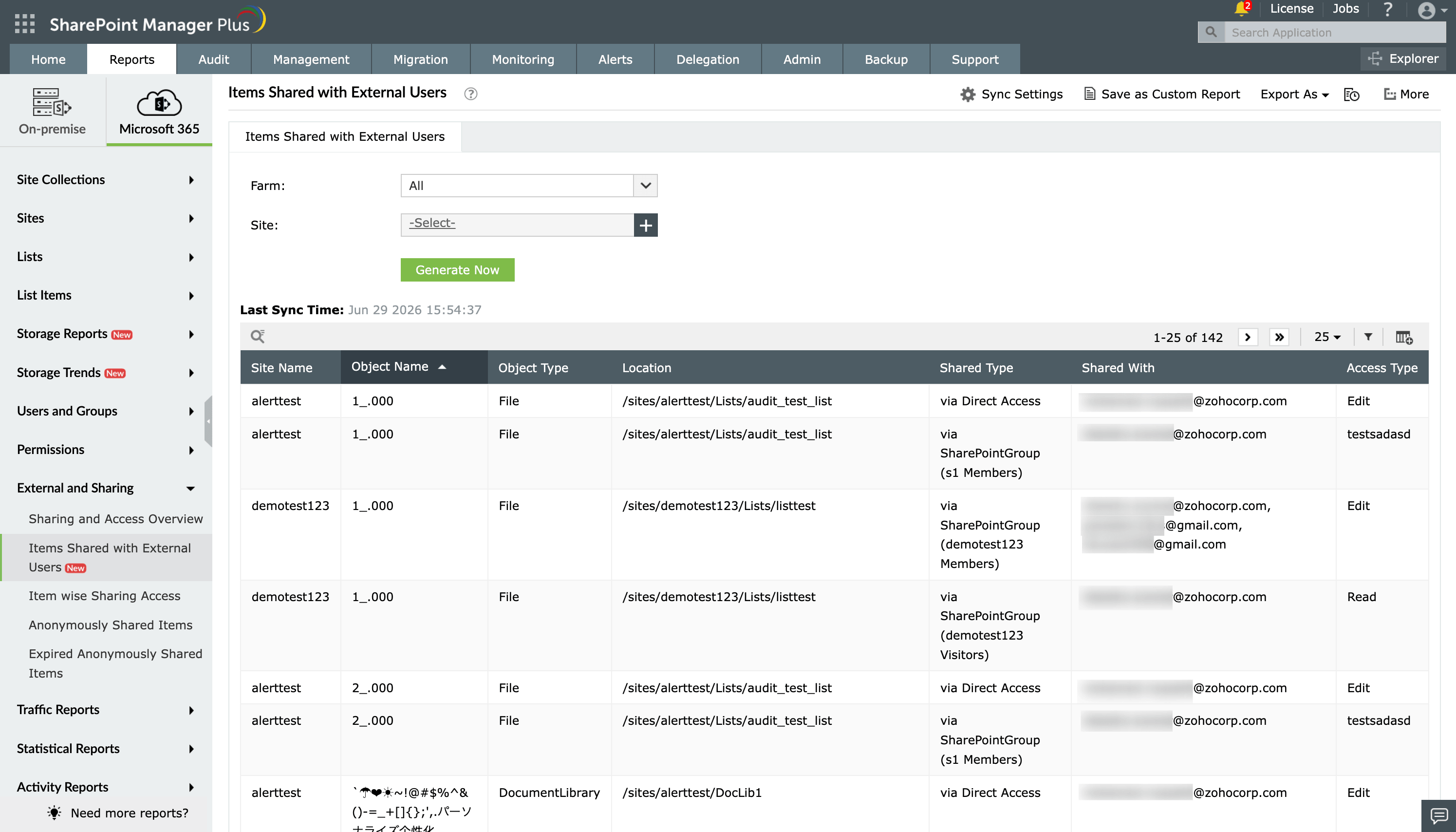Click the search magnifier icon in top bar
The image size is (1456, 832).
[x=1211, y=32]
